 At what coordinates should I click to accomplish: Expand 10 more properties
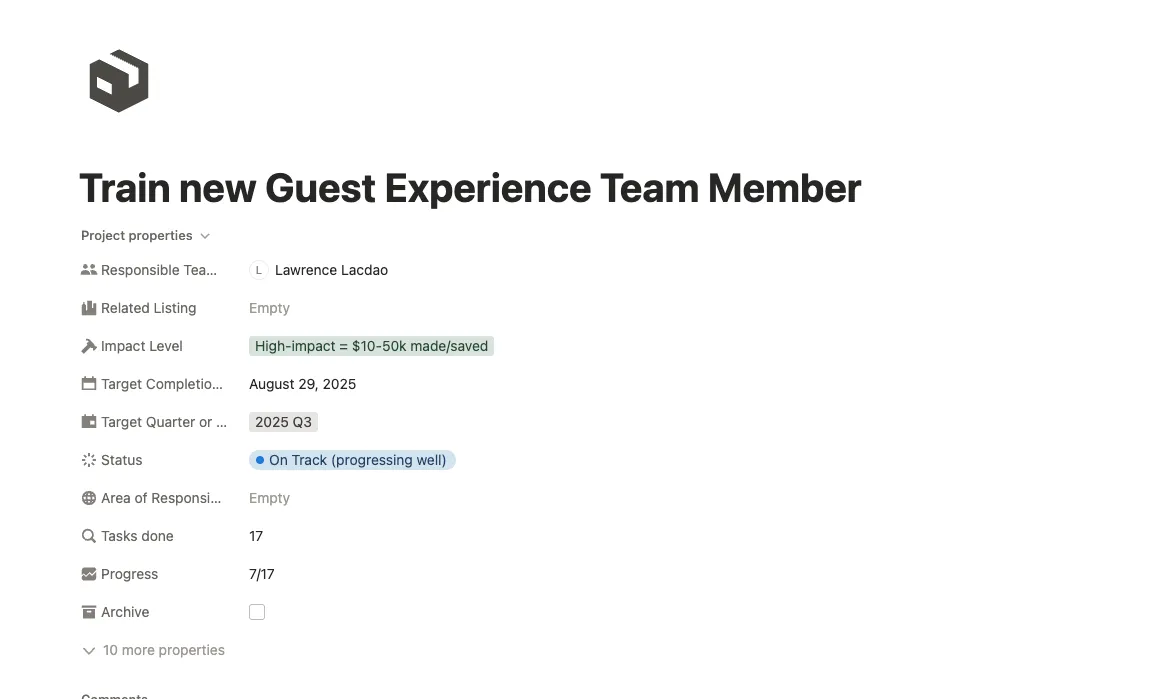click(x=153, y=650)
